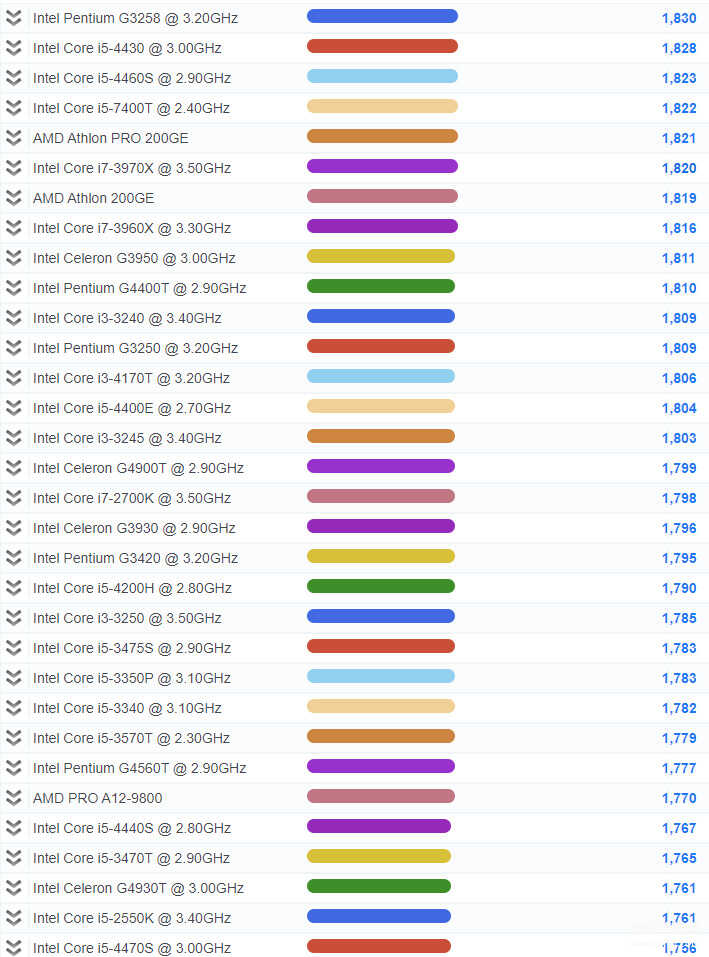Click the score 1,777 for Pentium G4560T
Image resolution: width=709 pixels, height=957 pixels.
679,768
